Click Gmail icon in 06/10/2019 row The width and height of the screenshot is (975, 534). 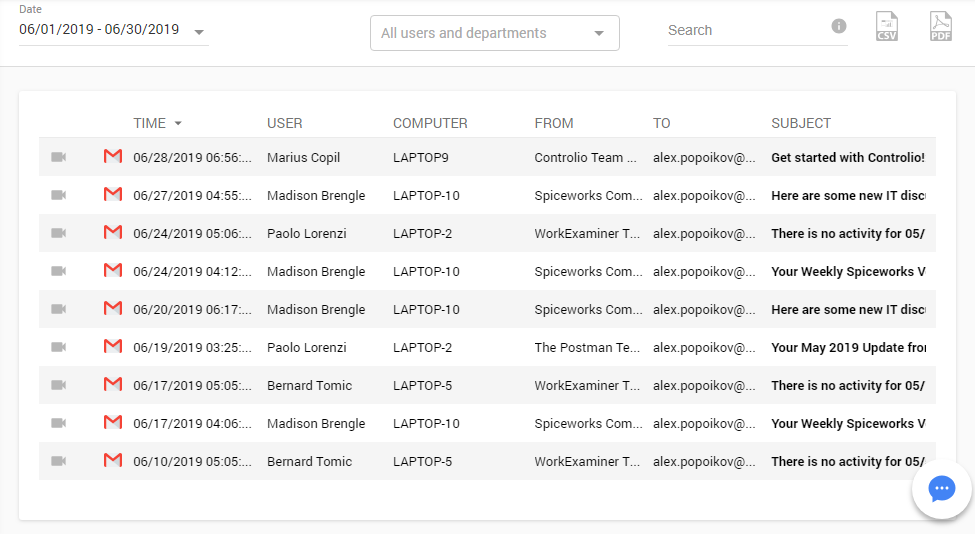point(113,461)
